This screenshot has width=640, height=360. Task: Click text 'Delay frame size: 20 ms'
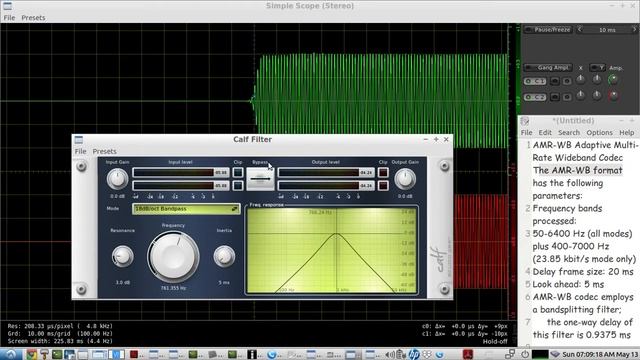[583, 271]
